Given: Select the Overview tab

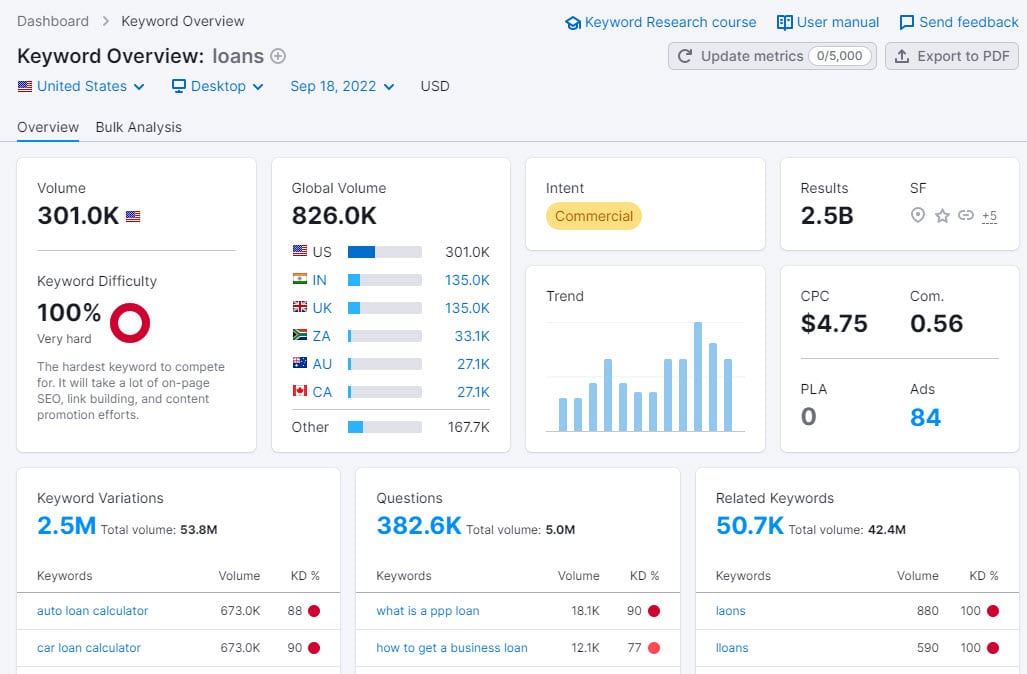Looking at the screenshot, I should click(x=48, y=127).
